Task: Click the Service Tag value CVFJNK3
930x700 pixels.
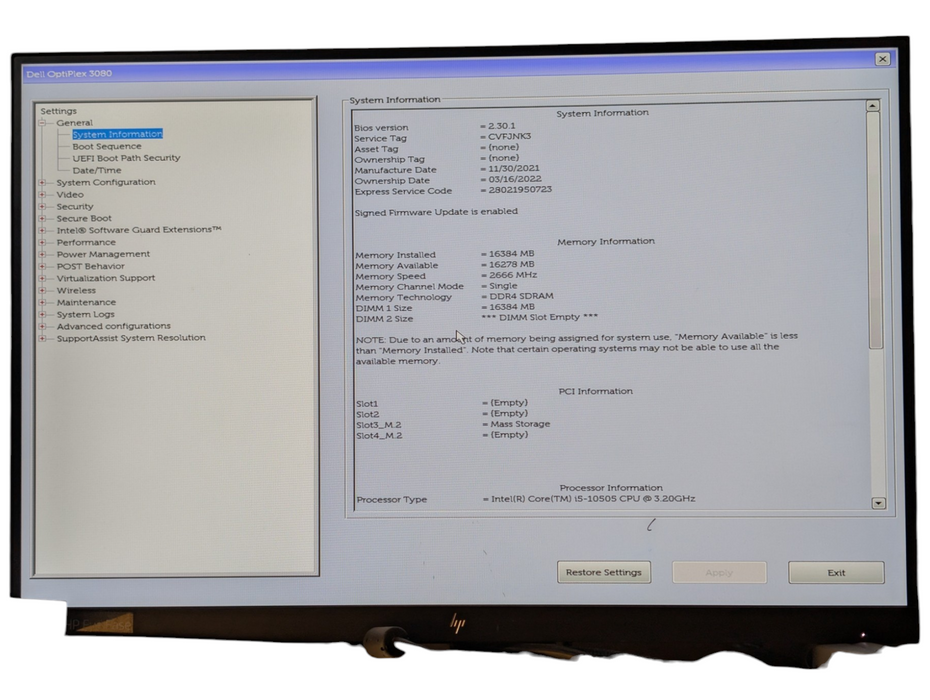Action: 509,136
